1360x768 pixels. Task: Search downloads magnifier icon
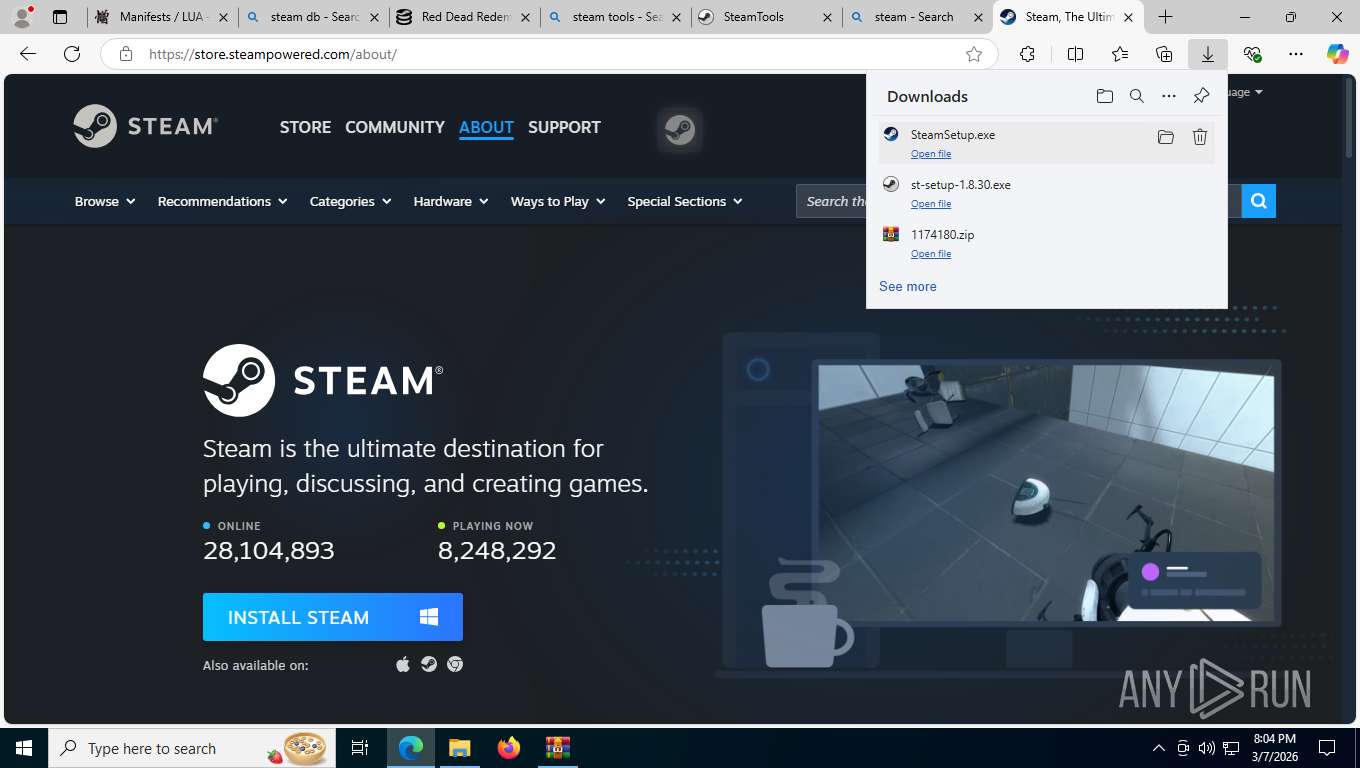(x=1136, y=96)
